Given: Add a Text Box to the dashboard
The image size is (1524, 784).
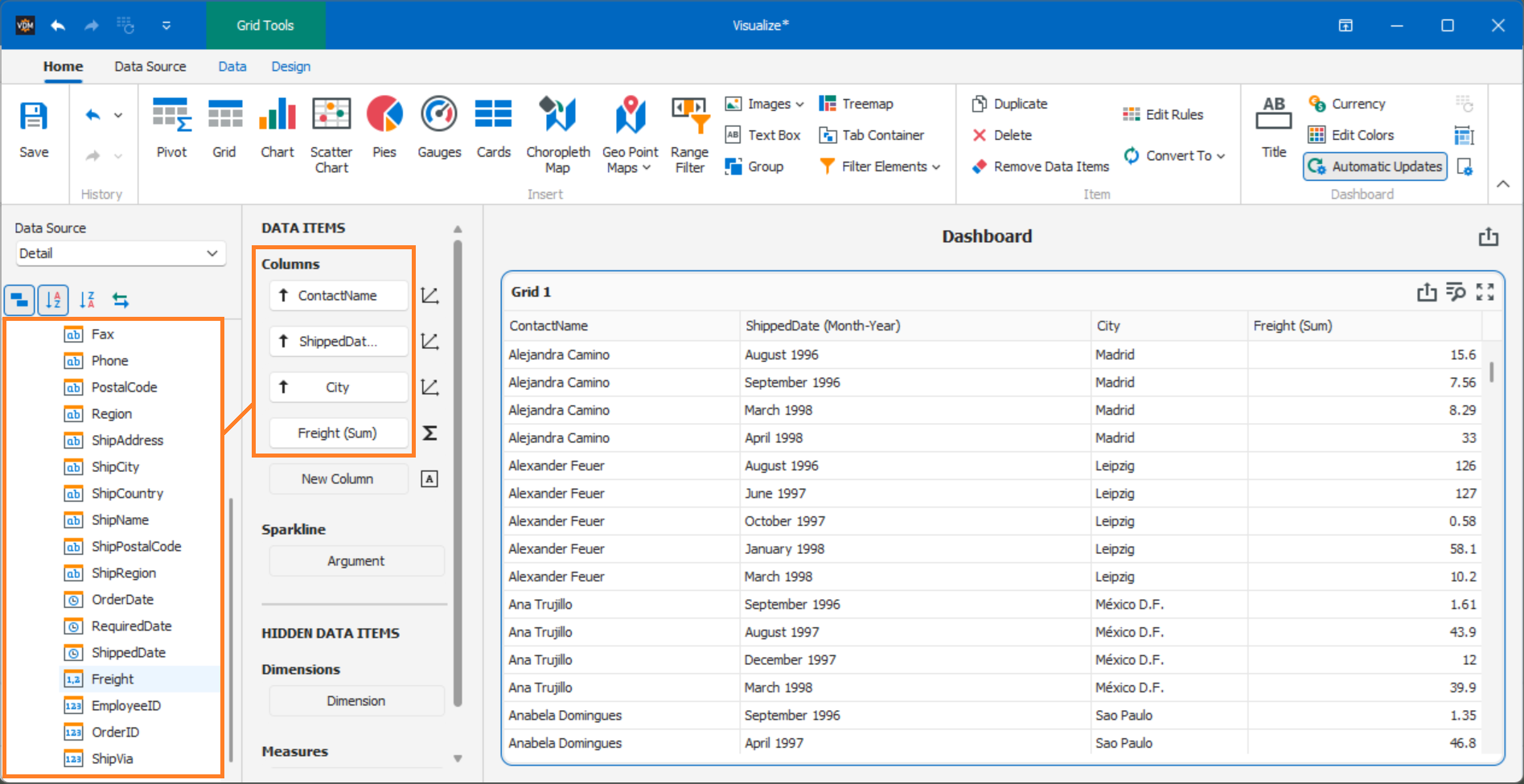Looking at the screenshot, I should tap(762, 134).
